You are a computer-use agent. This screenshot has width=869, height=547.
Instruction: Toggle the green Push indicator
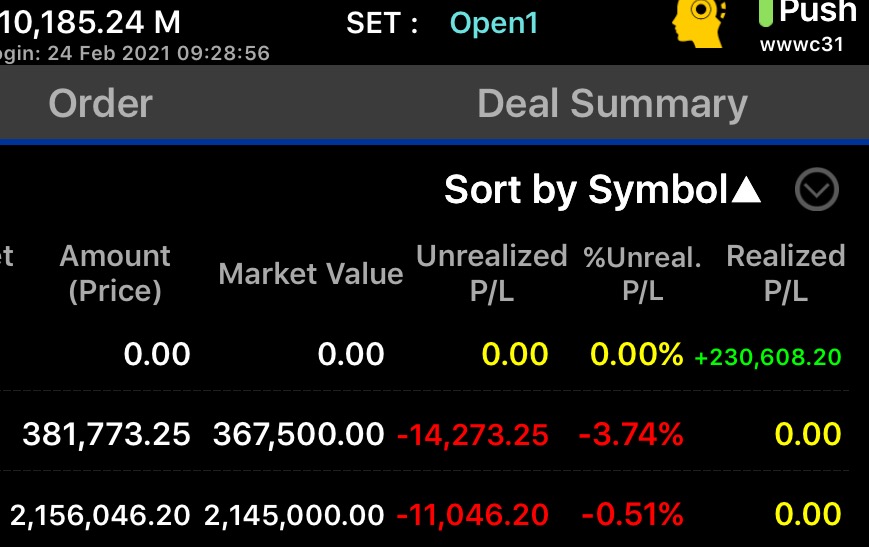click(x=765, y=13)
